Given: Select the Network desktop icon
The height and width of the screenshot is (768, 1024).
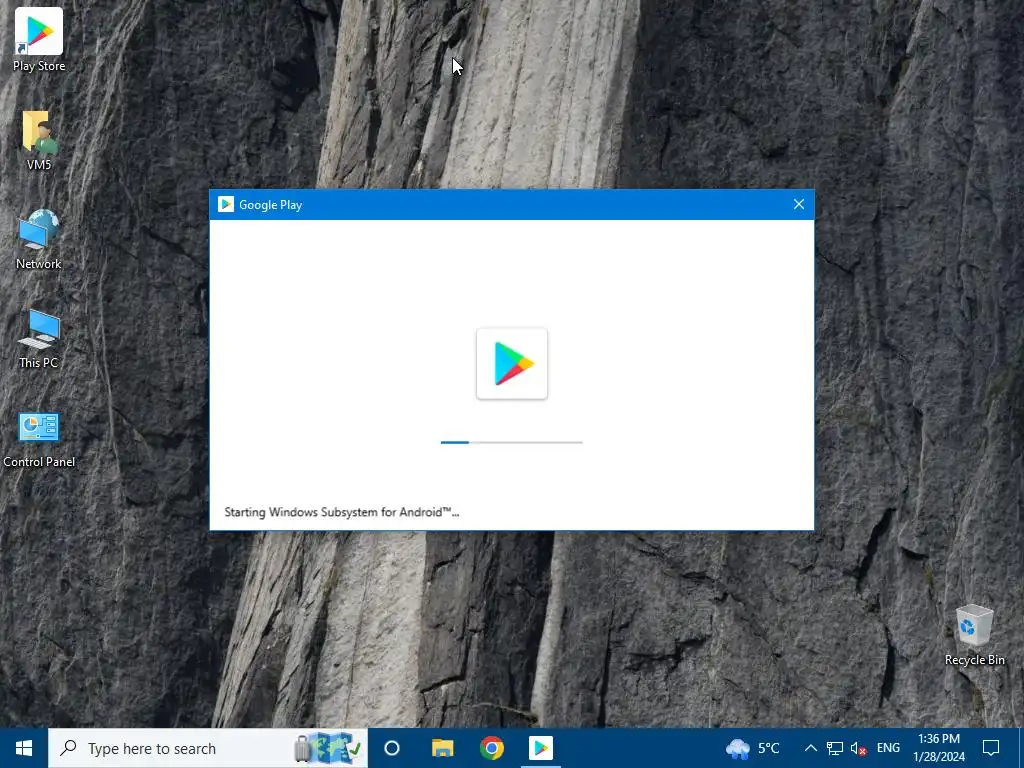Looking at the screenshot, I should tap(39, 239).
